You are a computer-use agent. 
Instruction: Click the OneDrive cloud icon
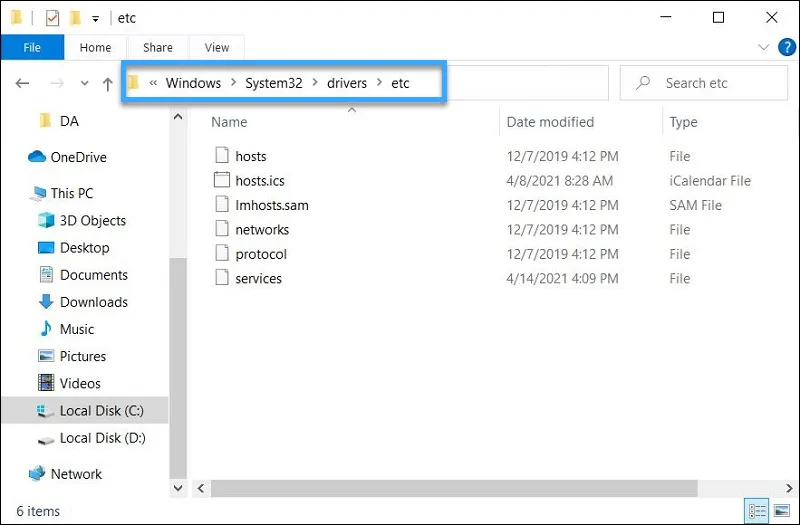tap(37, 157)
